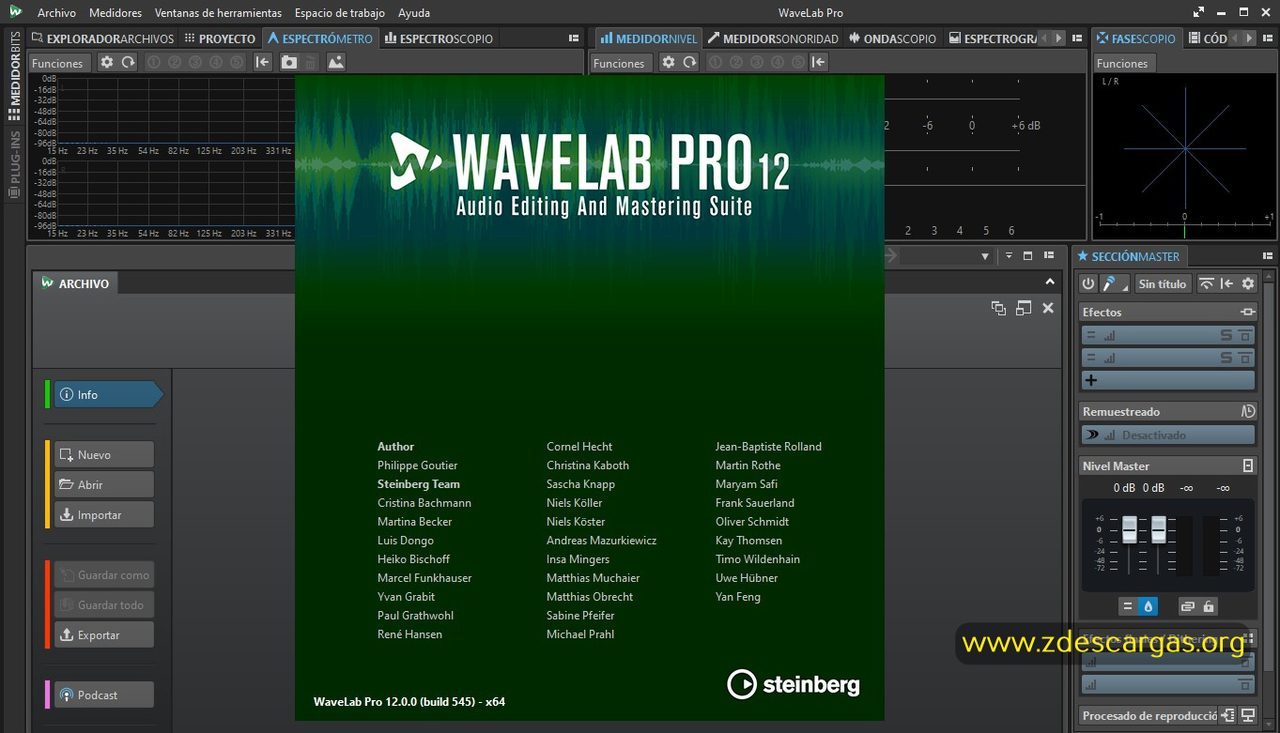Screen dimensions: 1280x733
Task: Click the camera snapshot icon in Espectrómetro
Action: click(289, 62)
